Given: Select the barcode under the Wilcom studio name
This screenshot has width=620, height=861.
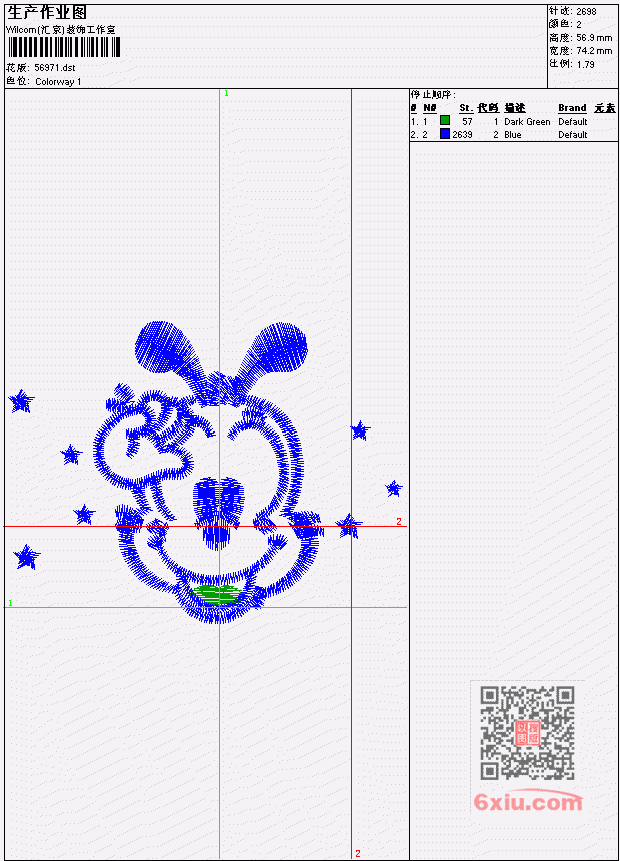Looking at the screenshot, I should click(63, 48).
